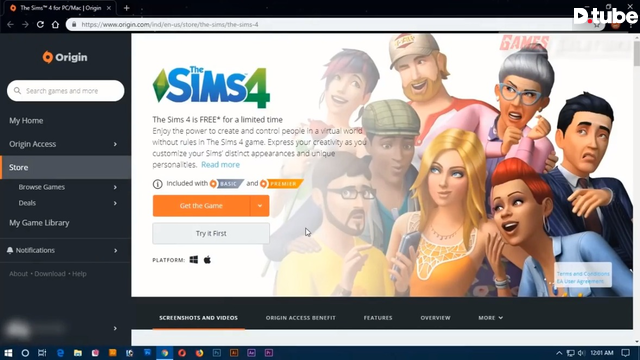Open Opera from the taskbar
The height and width of the screenshot is (360, 640).
click(182, 353)
